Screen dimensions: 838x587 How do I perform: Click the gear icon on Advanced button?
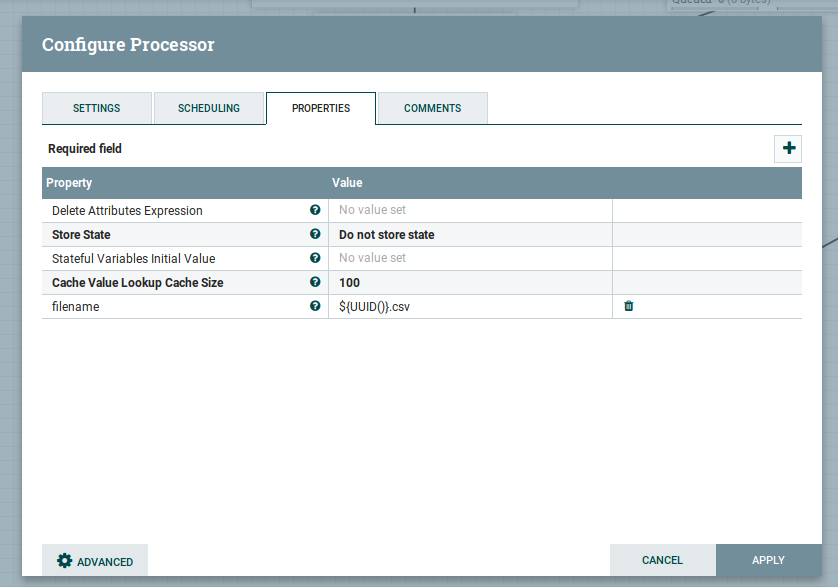click(65, 561)
